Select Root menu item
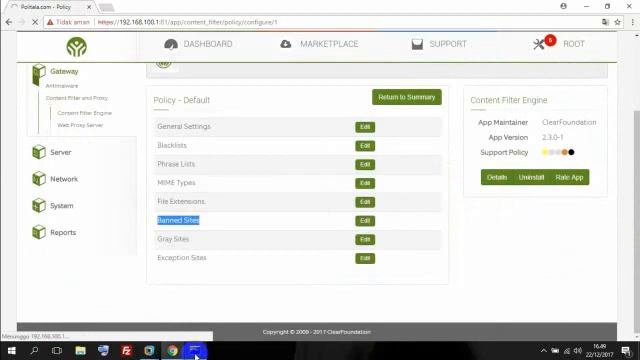This screenshot has height=360, width=640. (574, 44)
